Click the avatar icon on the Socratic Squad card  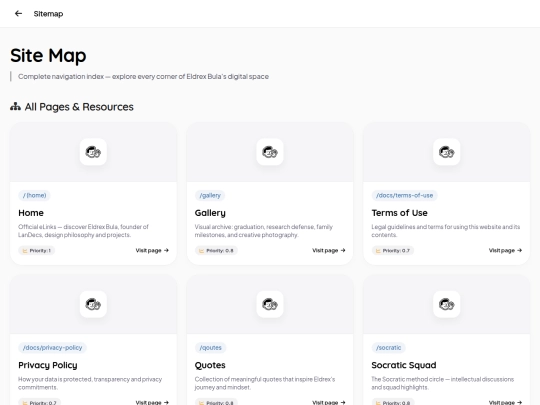tap(446, 304)
